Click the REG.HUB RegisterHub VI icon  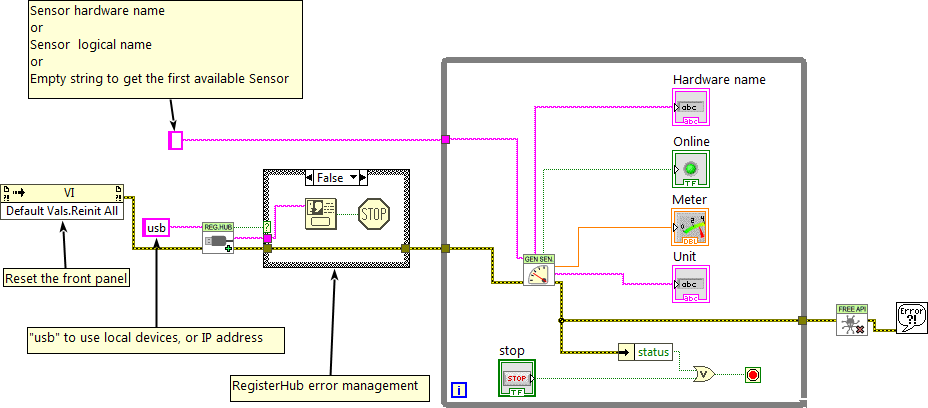tap(217, 238)
